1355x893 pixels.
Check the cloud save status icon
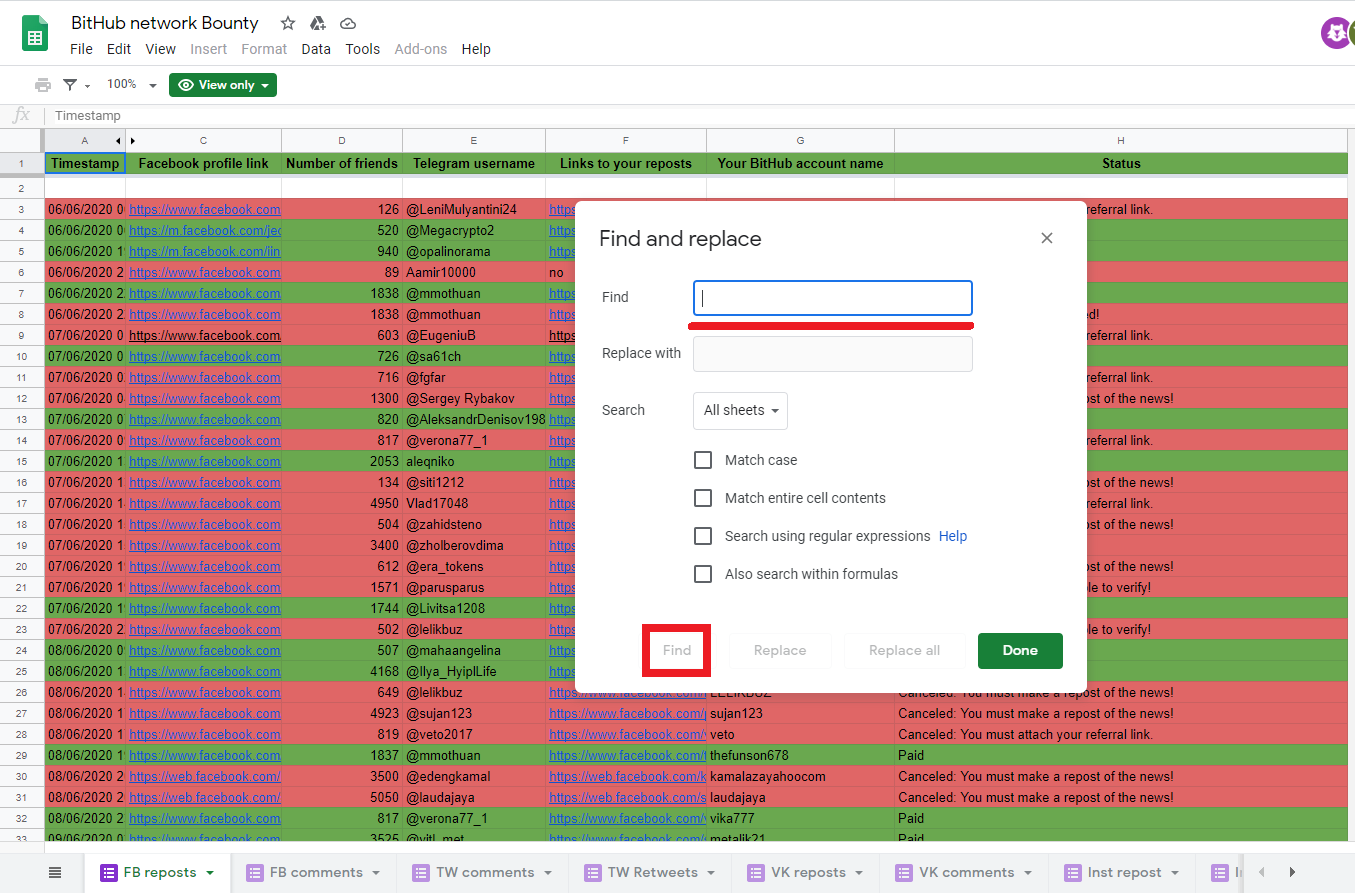pos(348,23)
